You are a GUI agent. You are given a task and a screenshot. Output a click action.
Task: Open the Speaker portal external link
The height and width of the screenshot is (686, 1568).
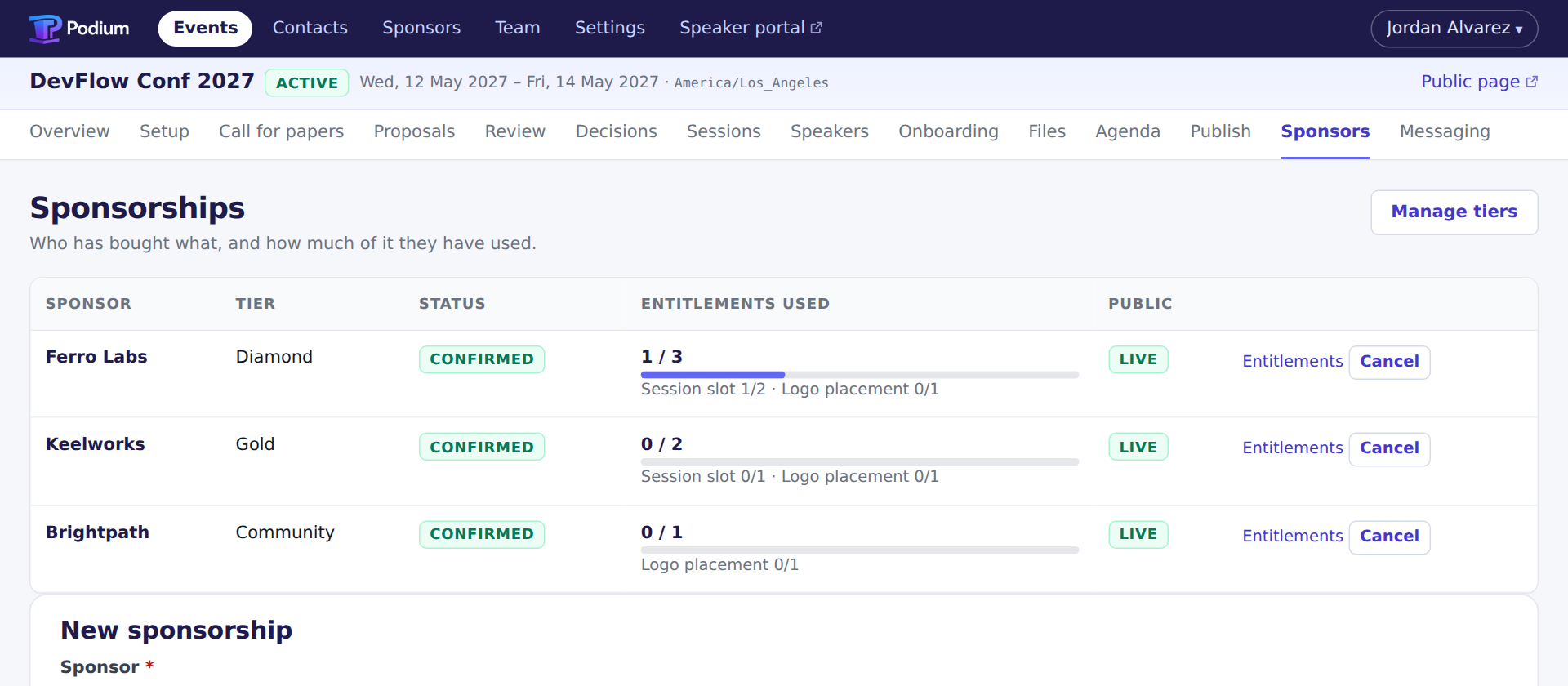point(751,28)
